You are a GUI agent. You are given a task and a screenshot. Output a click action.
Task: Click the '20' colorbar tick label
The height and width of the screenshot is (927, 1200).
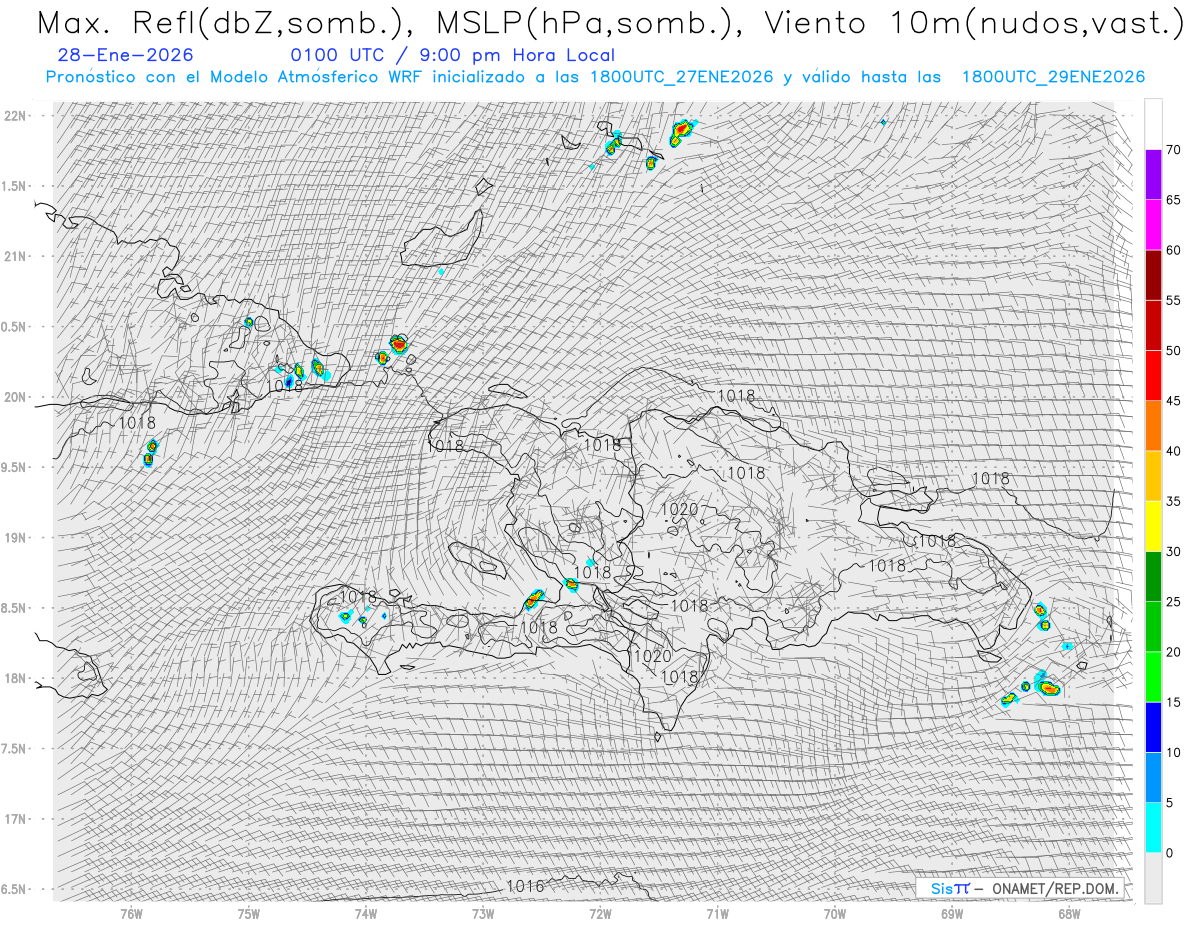click(1174, 652)
